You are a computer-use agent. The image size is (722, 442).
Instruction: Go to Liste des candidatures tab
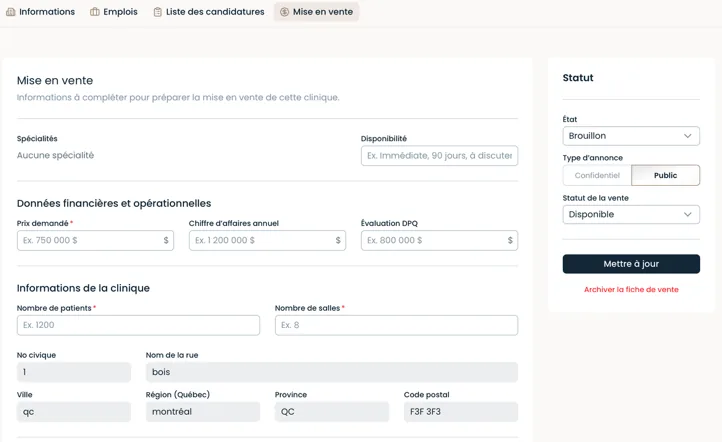[x=209, y=12]
